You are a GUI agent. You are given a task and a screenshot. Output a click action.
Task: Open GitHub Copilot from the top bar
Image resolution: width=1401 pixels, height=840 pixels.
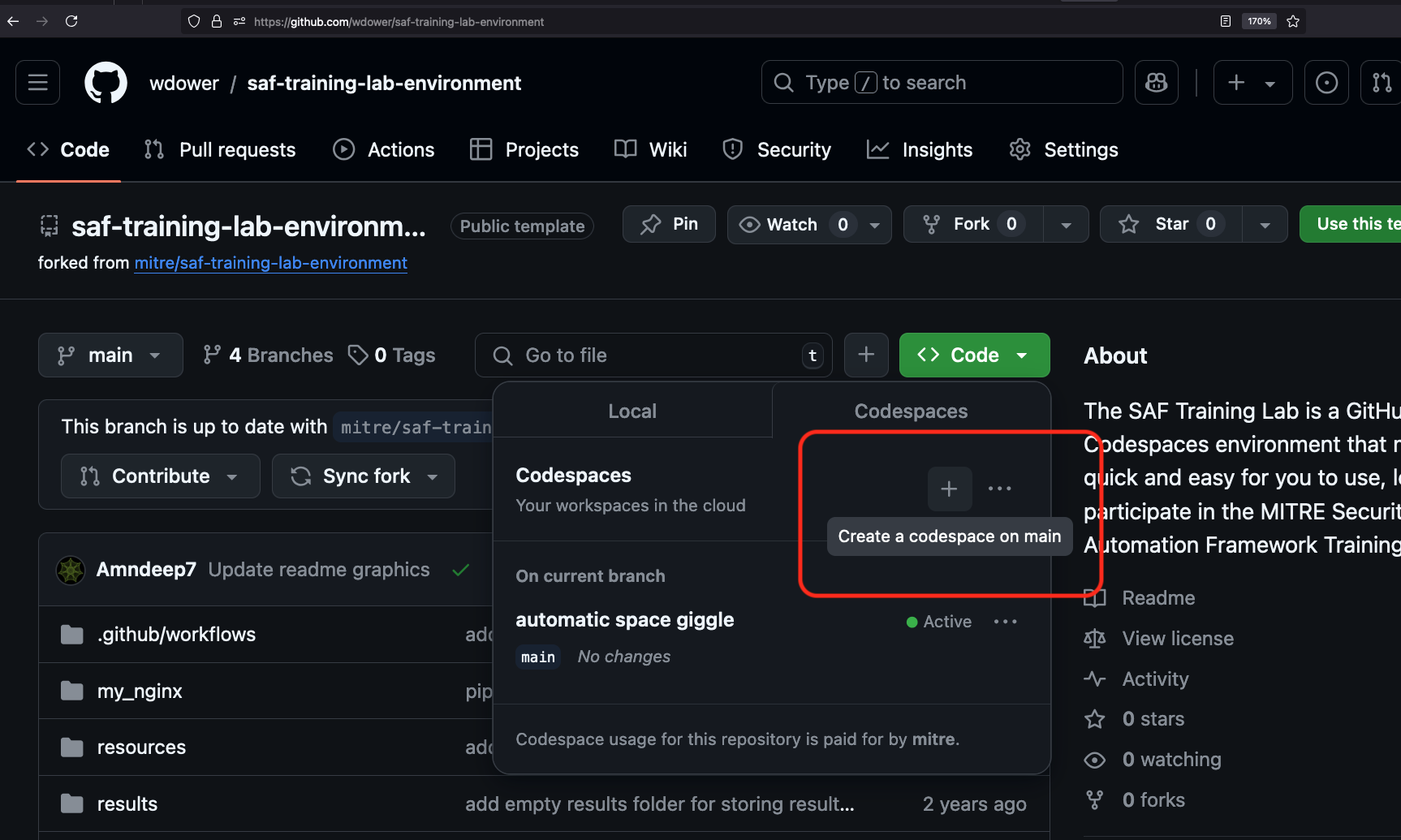(x=1156, y=82)
